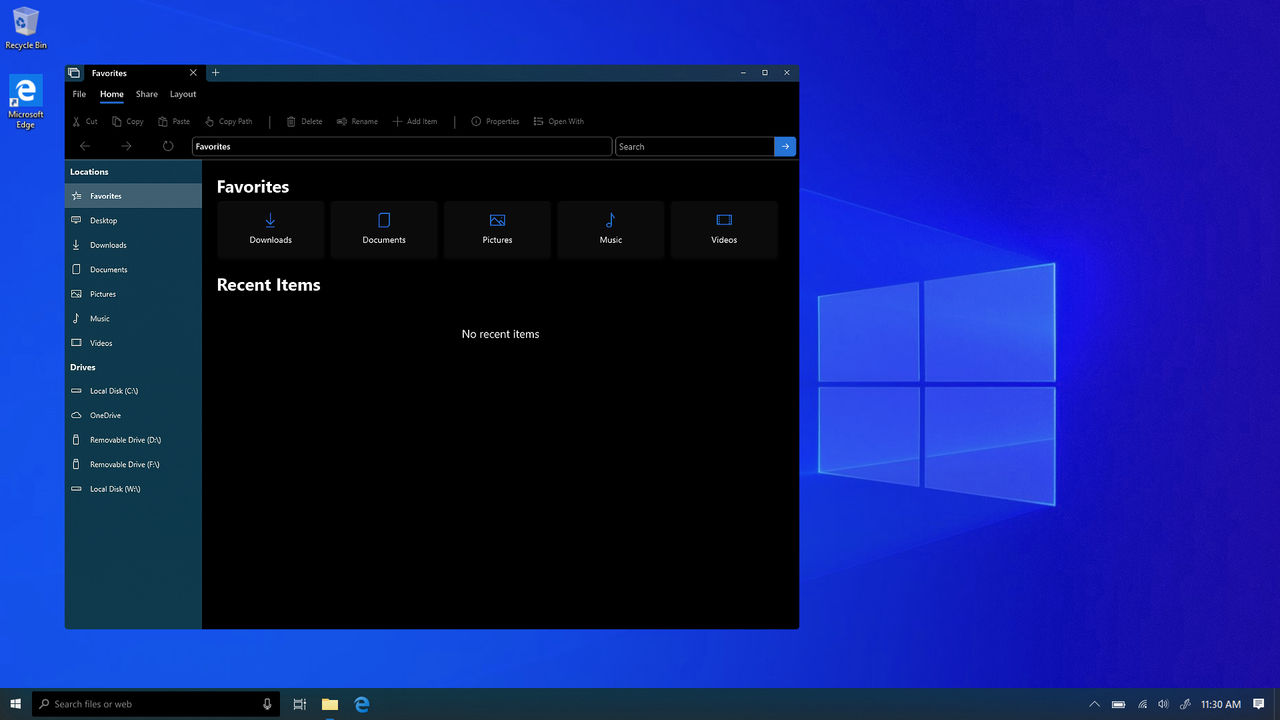Collapse the Drives section in the sidebar
1280x720 pixels.
click(x=83, y=367)
